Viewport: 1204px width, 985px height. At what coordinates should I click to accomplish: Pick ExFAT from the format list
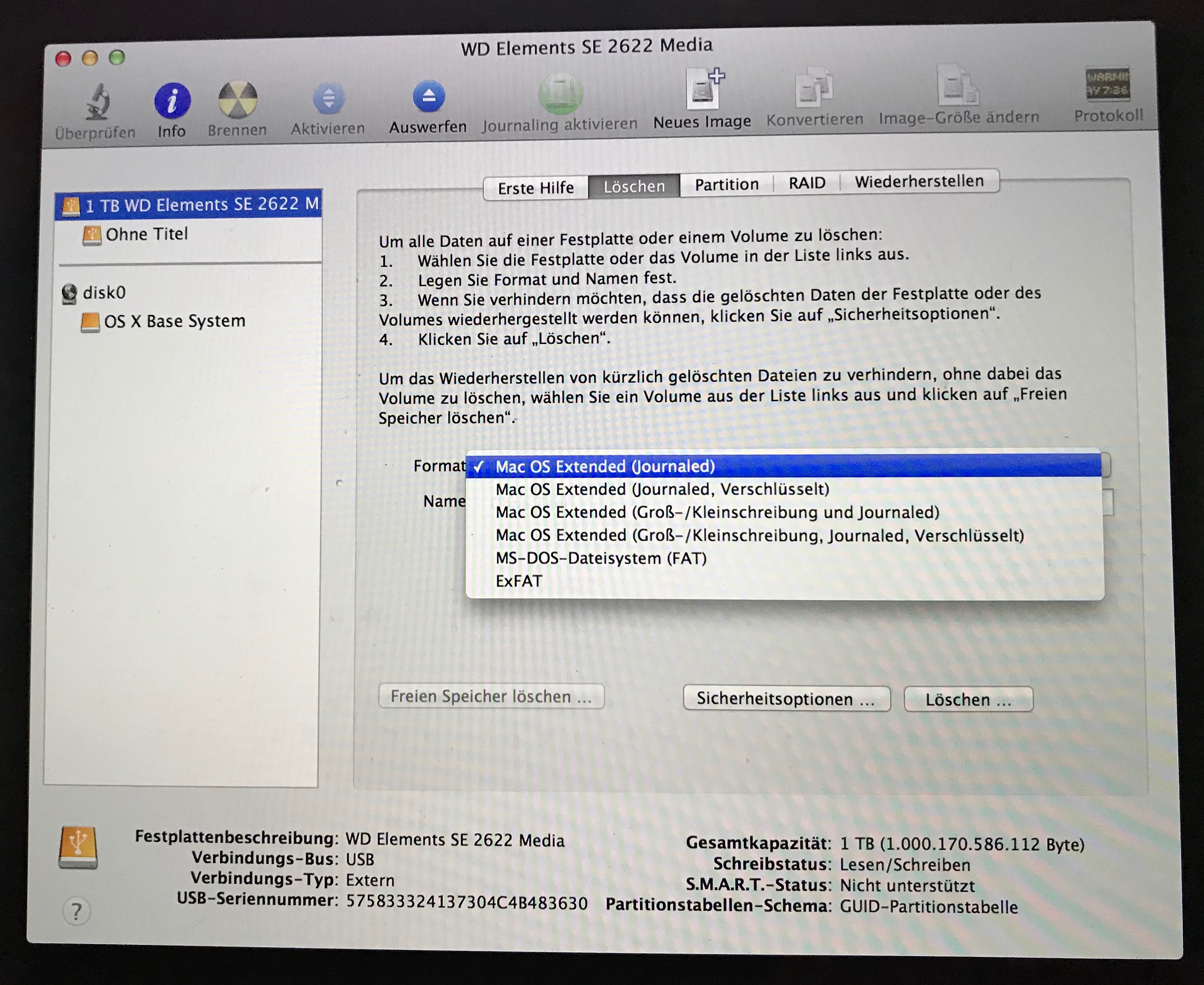coord(518,581)
